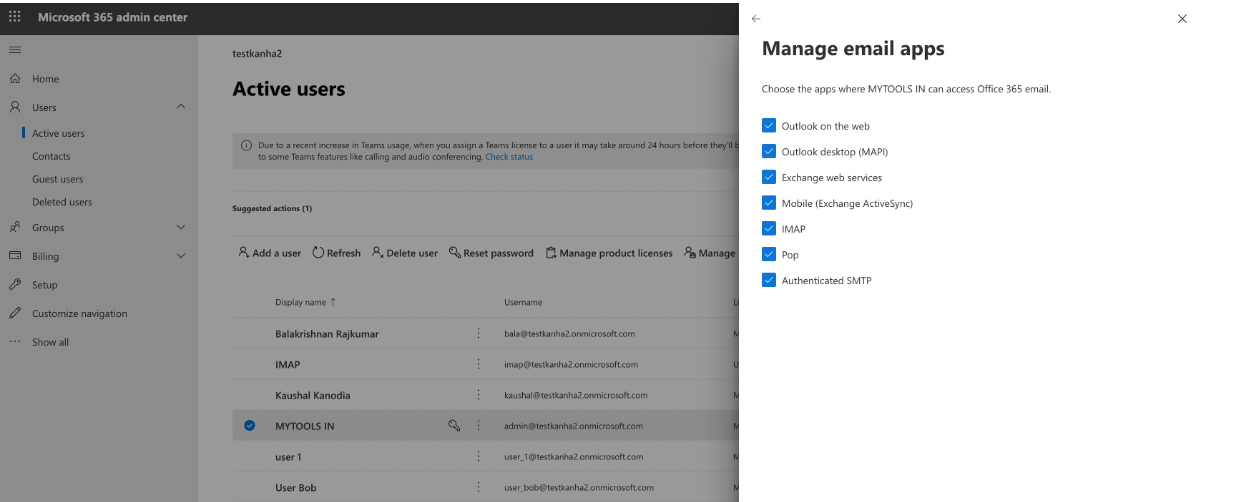This screenshot has height=502, width=1240.
Task: Close the Manage email apps panel
Action: 1182,18
